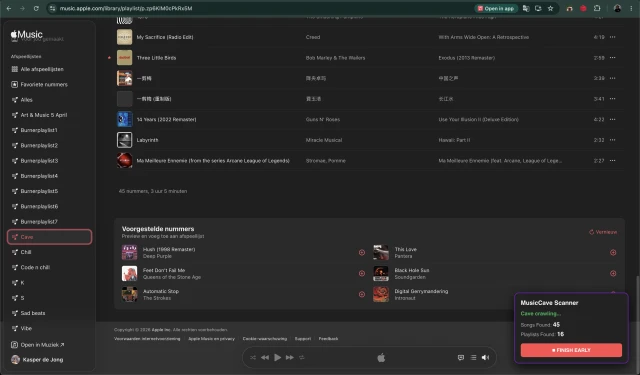Open the Cookie-waarschuwing link
The width and height of the screenshot is (640, 375).
pyautogui.click(x=265, y=339)
